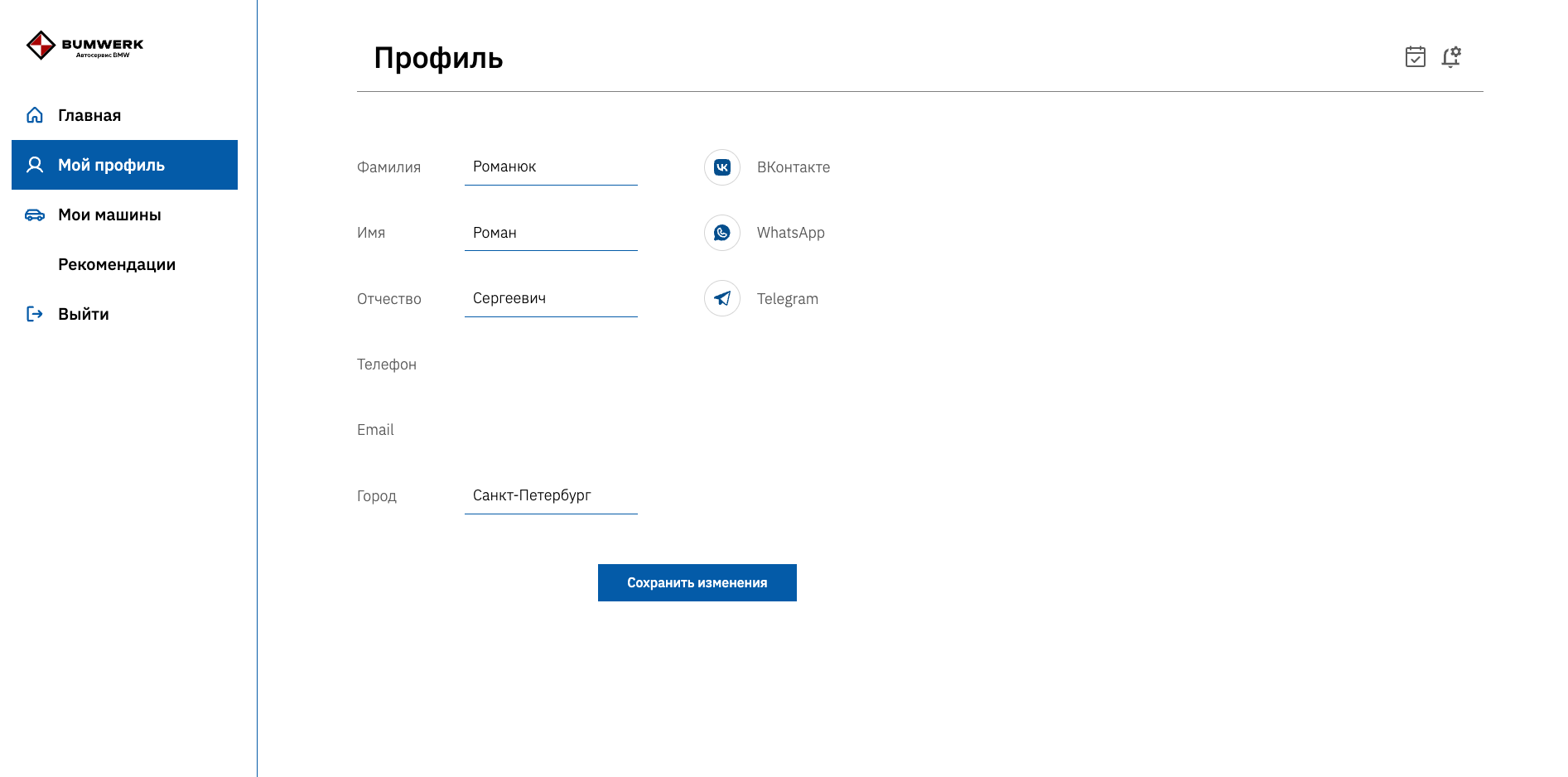
Task: Click the car icon beside Мои машины
Action: click(35, 215)
